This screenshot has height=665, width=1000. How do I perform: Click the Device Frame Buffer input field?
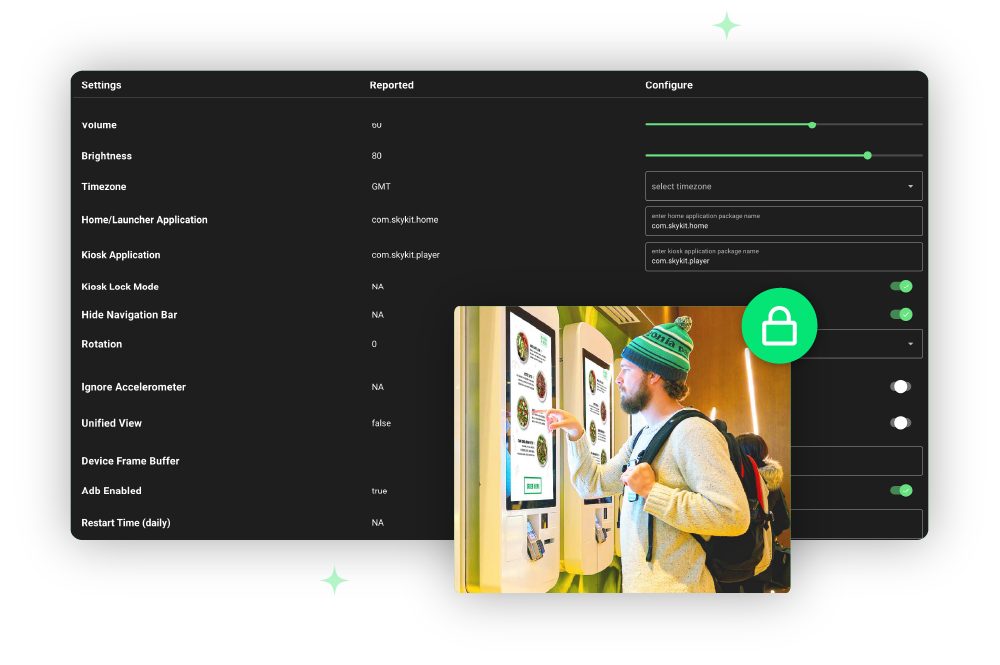coord(860,460)
